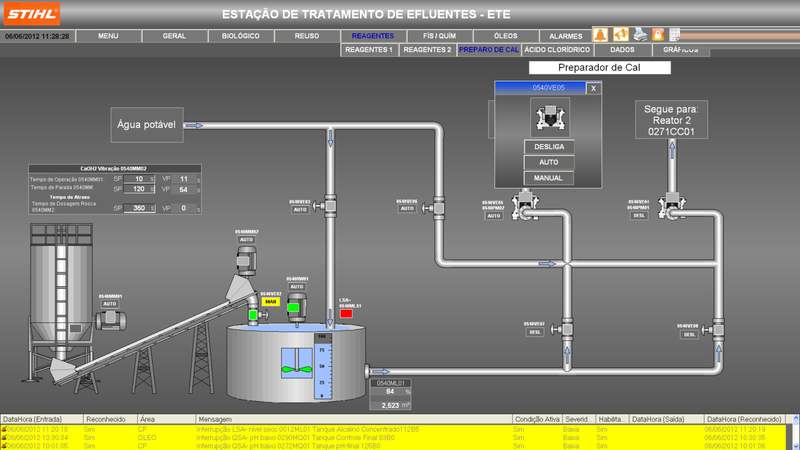Toggle AUTO label on vertical water pipe valve
This screenshot has width=800, height=450.
click(301, 210)
